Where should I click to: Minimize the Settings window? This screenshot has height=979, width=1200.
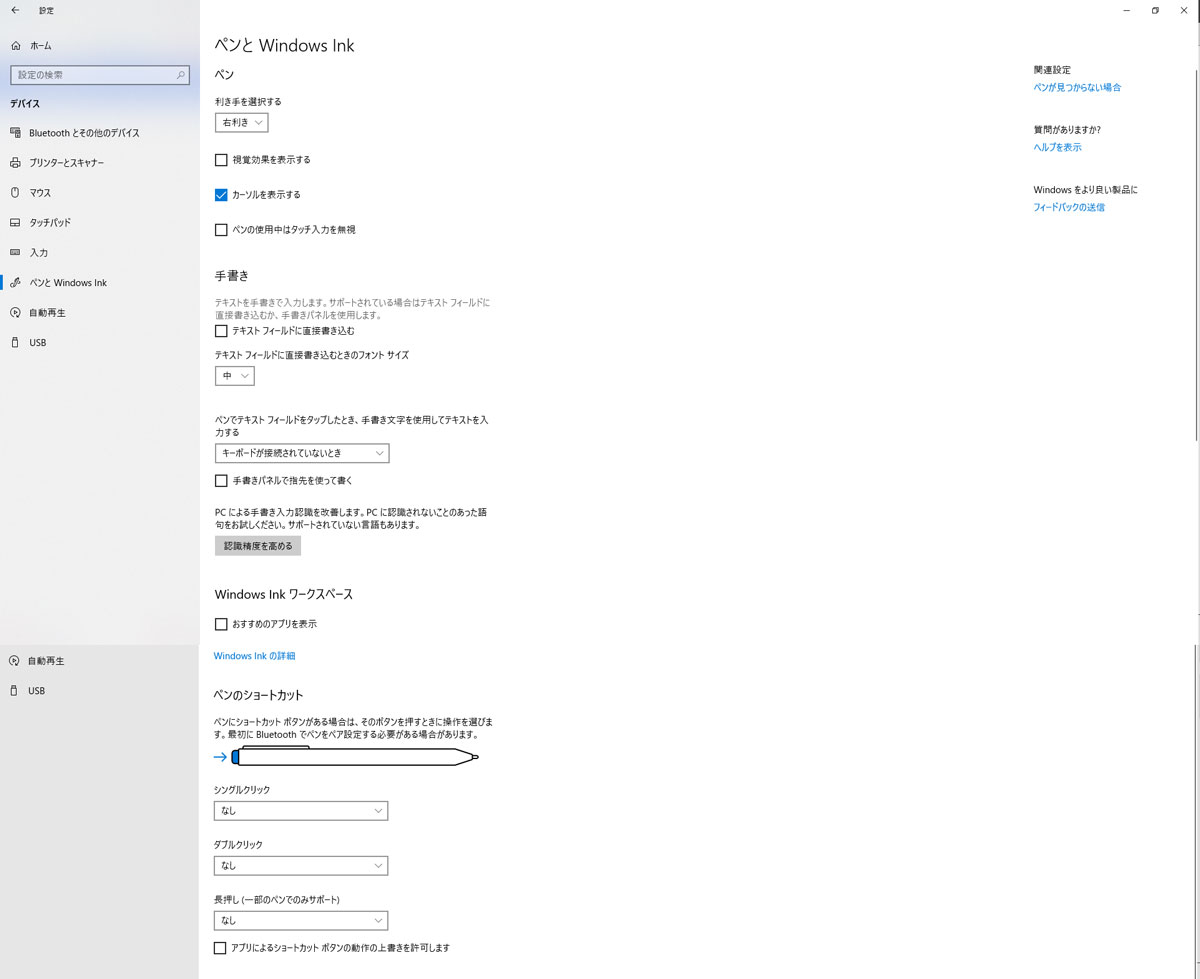tap(1125, 10)
